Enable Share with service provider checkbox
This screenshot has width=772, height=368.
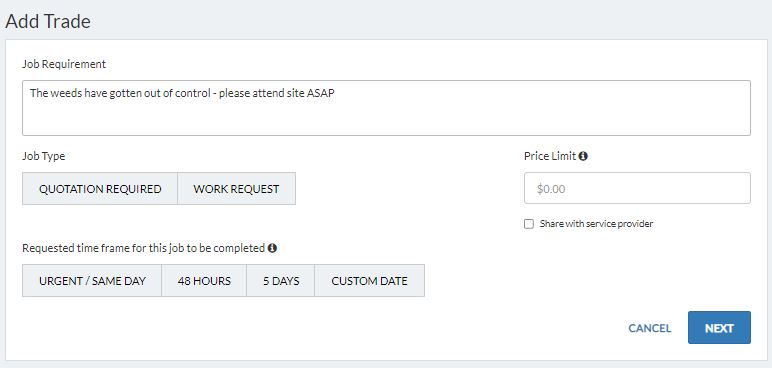tap(529, 224)
